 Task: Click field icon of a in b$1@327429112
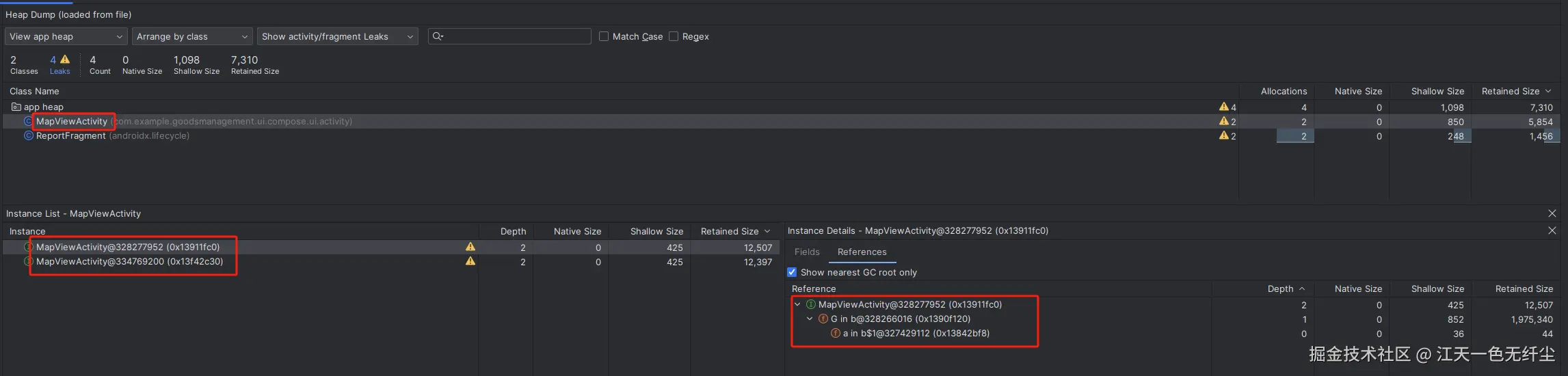836,333
